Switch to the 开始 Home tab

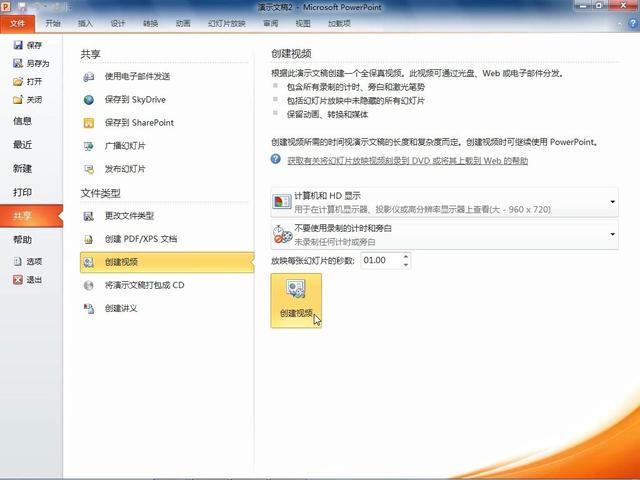pos(53,24)
